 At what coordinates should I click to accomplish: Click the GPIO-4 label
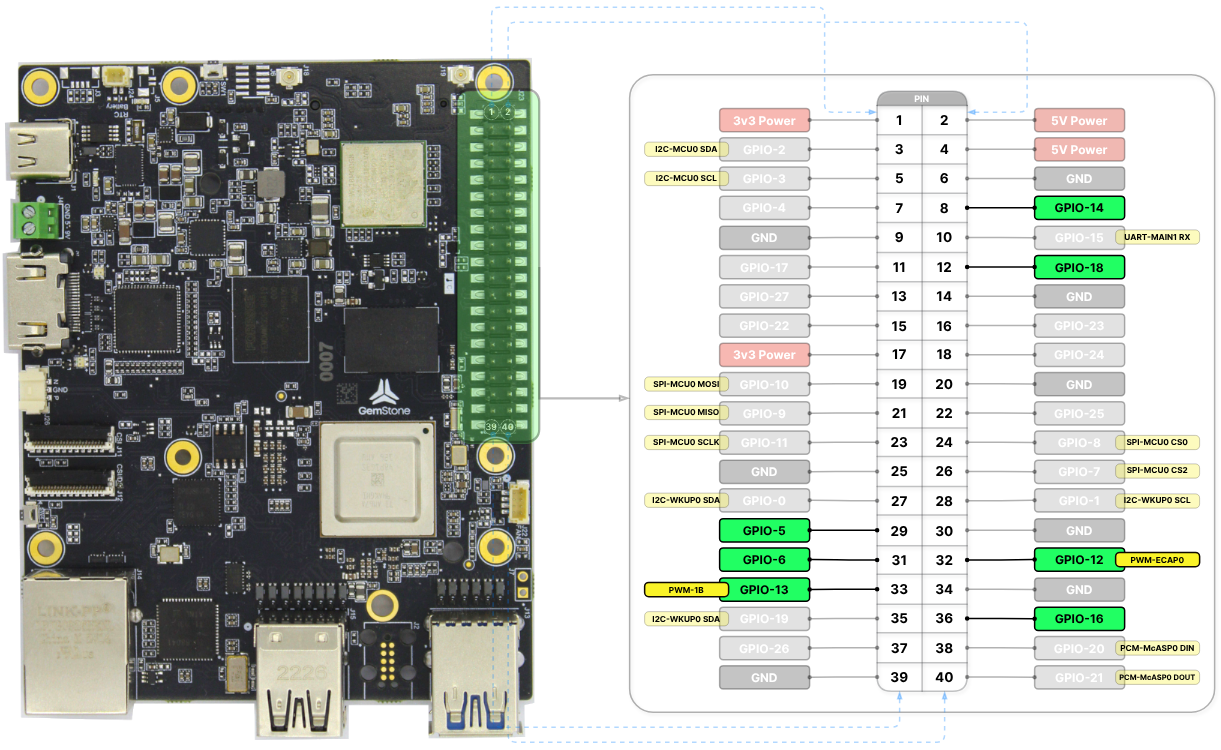point(764,208)
